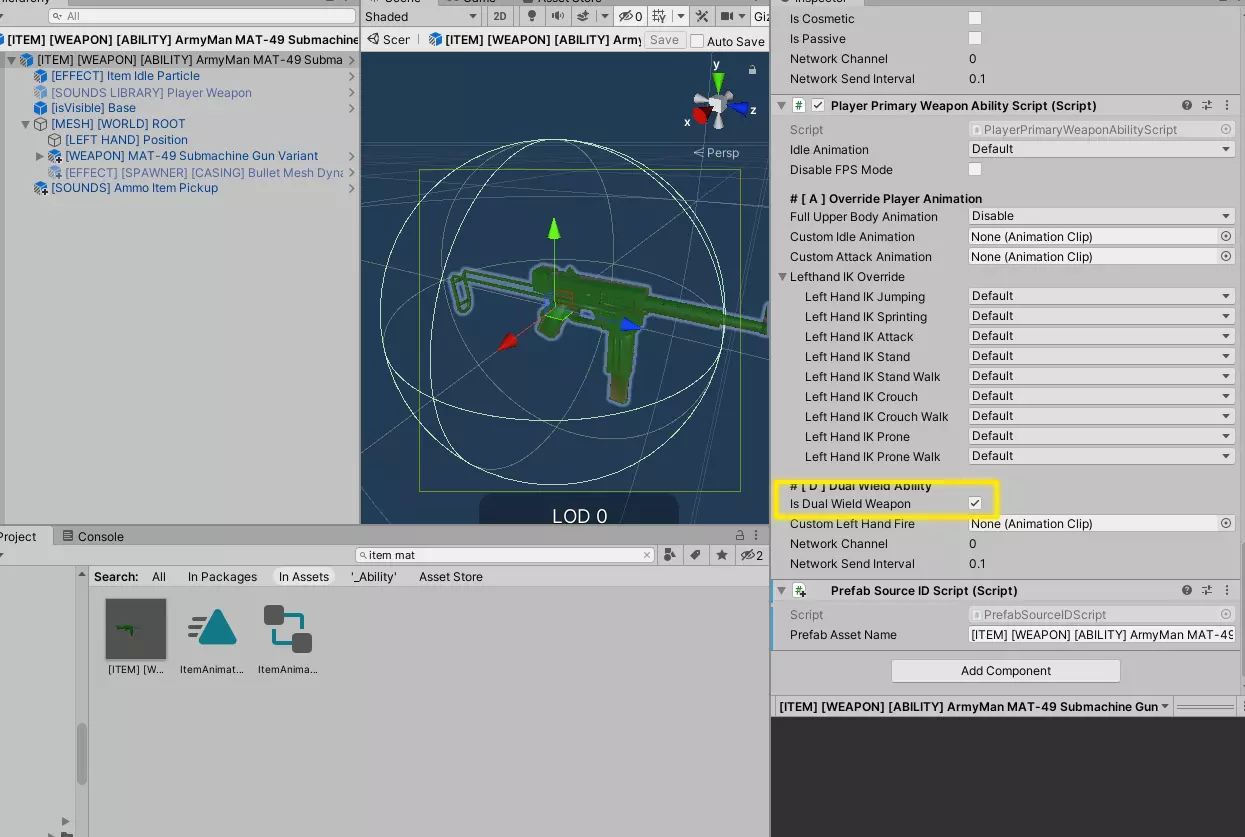
Task: Open the Full Upper Body Animation dropdown
Action: (x=1100, y=216)
